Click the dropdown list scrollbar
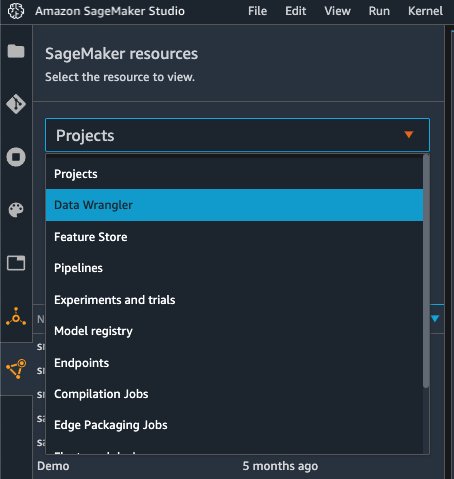 pyautogui.click(x=426, y=271)
